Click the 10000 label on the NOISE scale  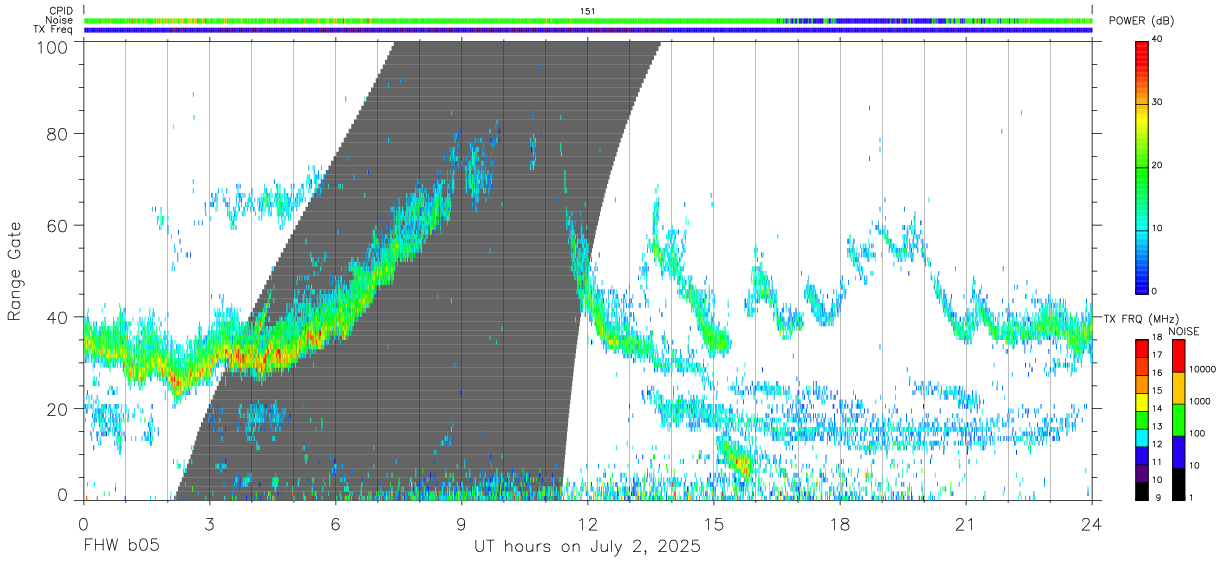[x=1203, y=370]
